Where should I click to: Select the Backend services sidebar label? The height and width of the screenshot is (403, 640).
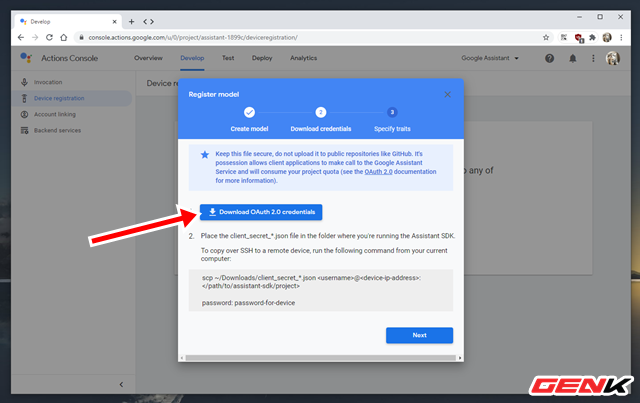click(x=57, y=131)
